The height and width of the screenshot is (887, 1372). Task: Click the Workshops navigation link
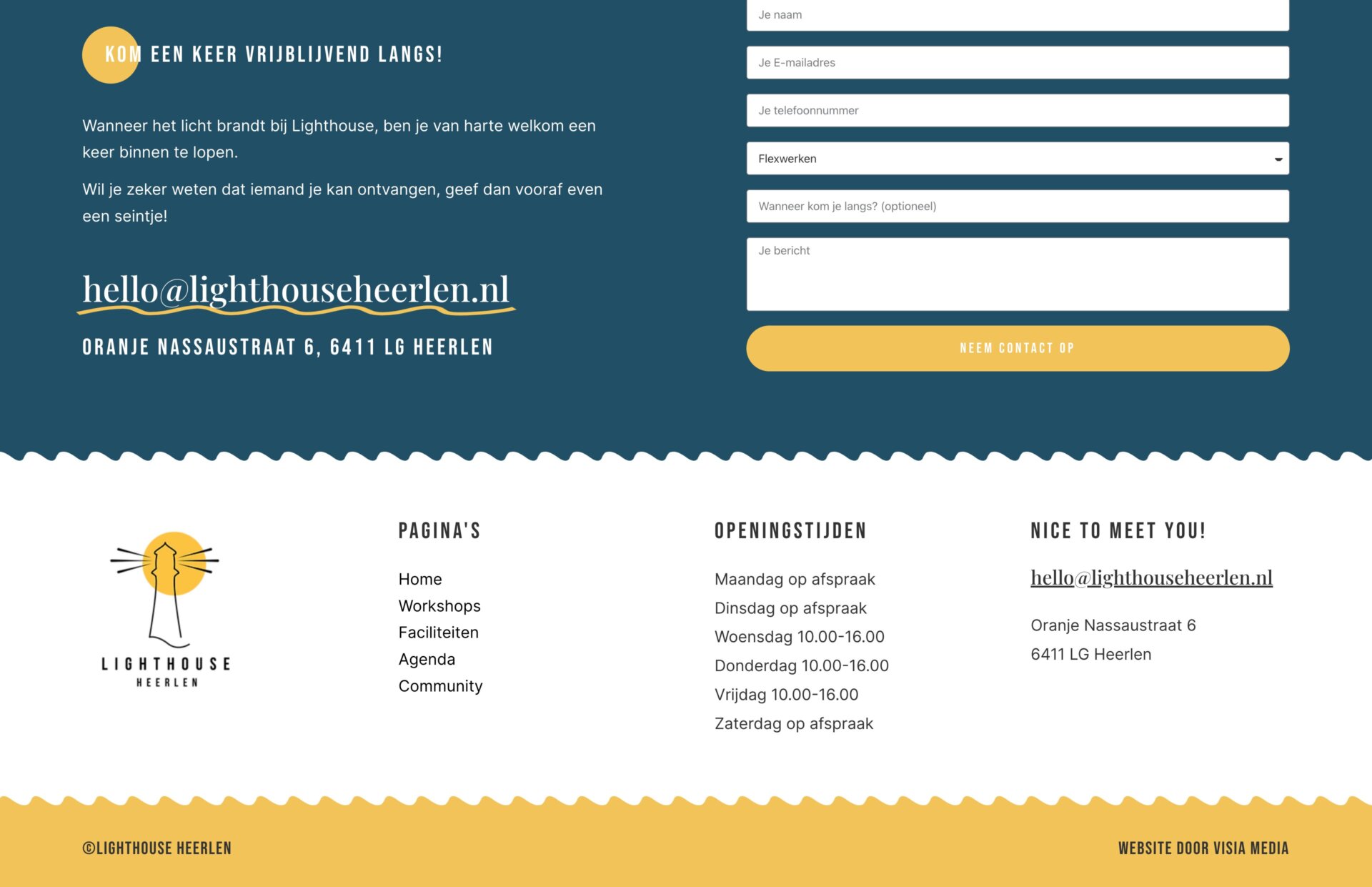click(x=438, y=605)
